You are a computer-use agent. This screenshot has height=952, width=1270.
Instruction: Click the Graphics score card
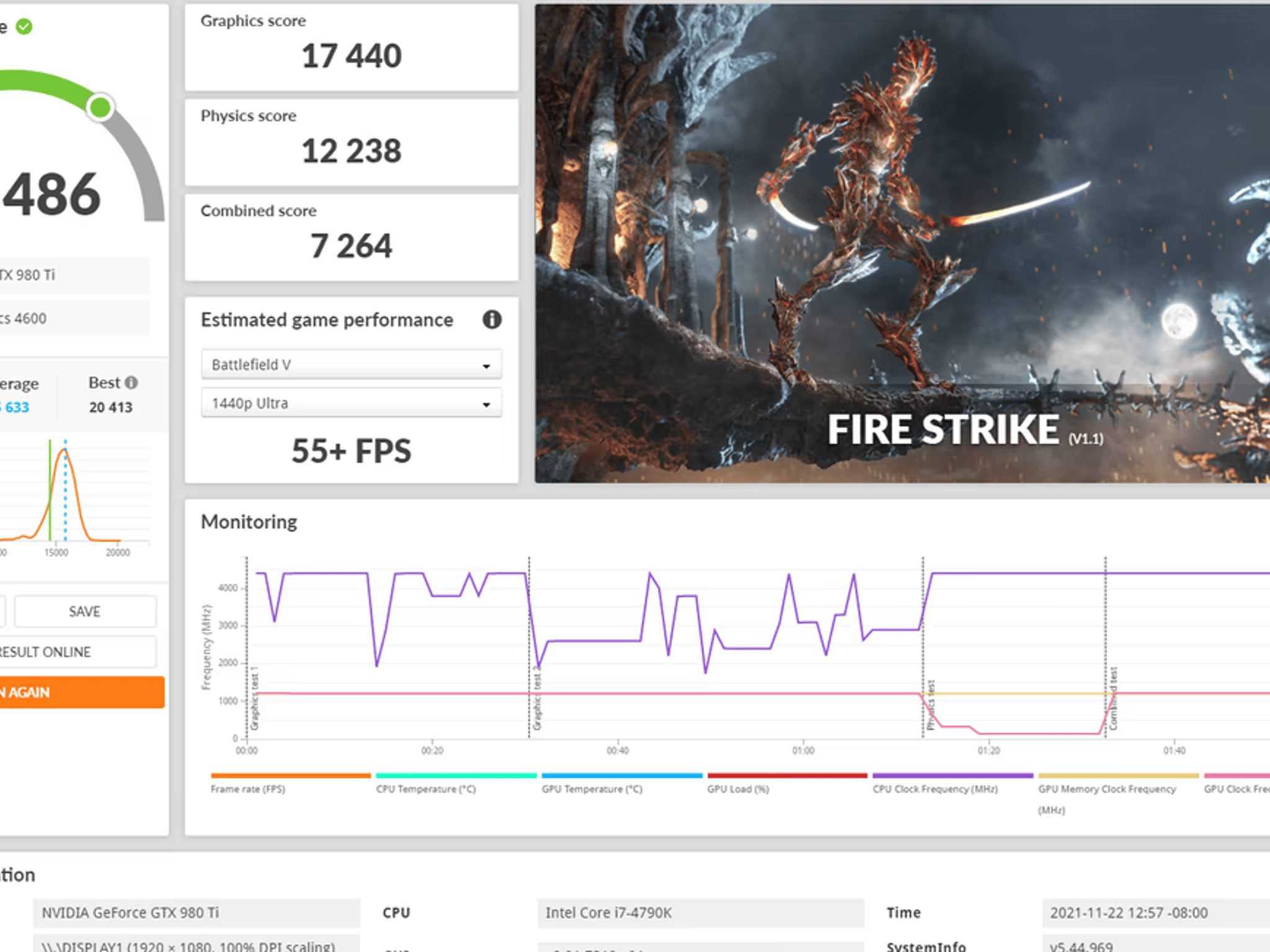click(351, 48)
